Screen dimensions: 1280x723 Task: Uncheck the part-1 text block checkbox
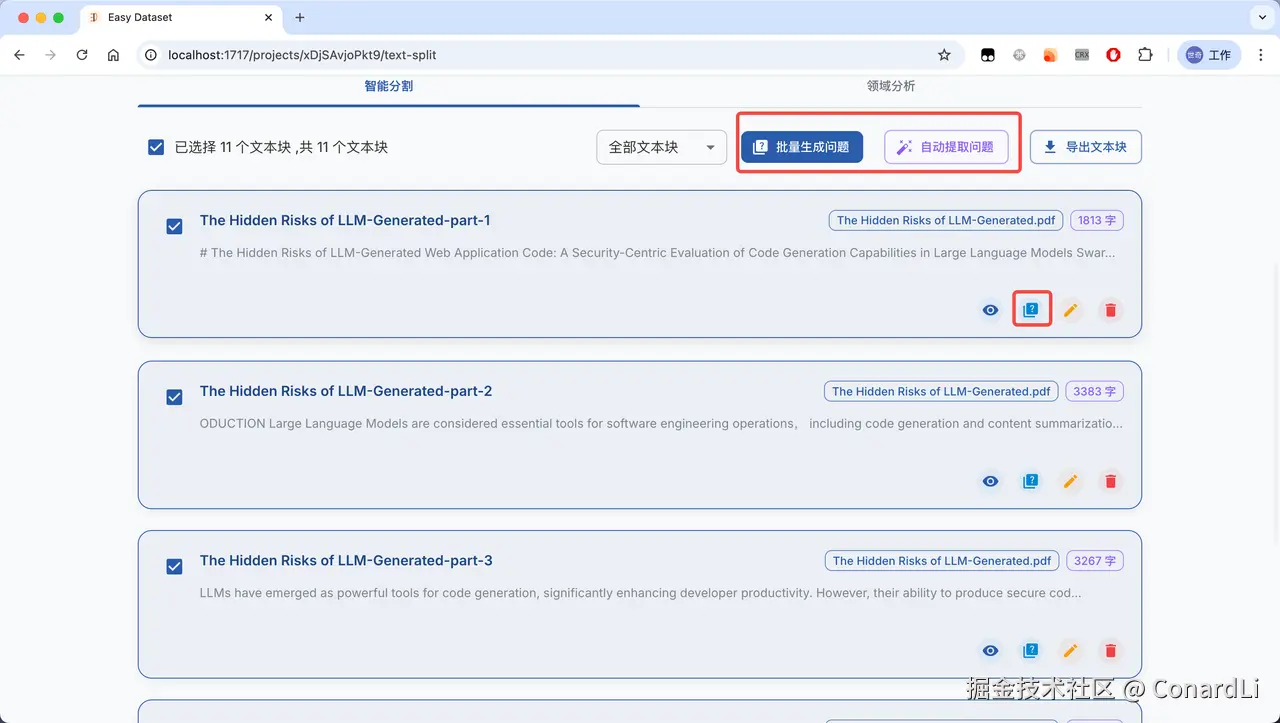174,227
